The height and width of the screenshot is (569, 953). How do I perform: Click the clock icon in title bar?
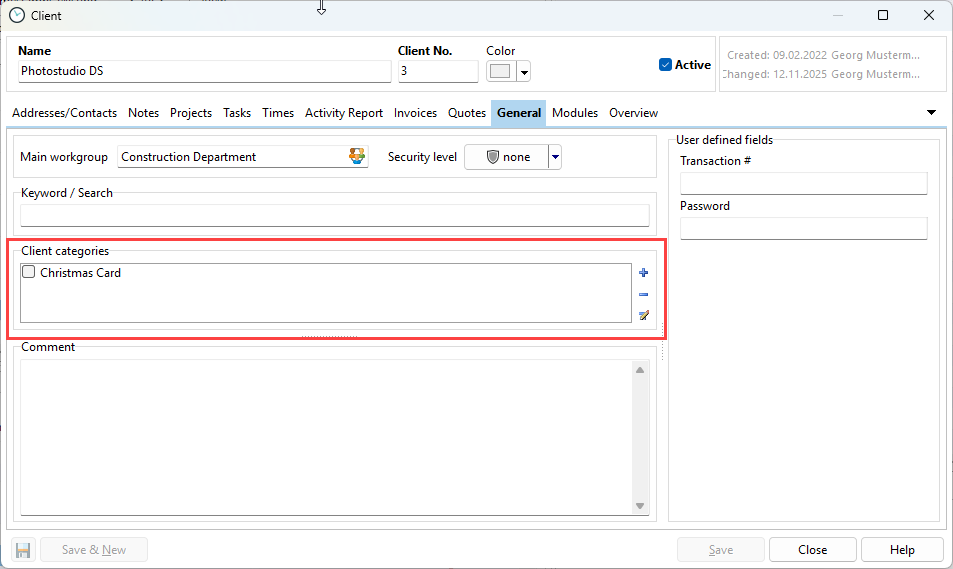click(17, 15)
